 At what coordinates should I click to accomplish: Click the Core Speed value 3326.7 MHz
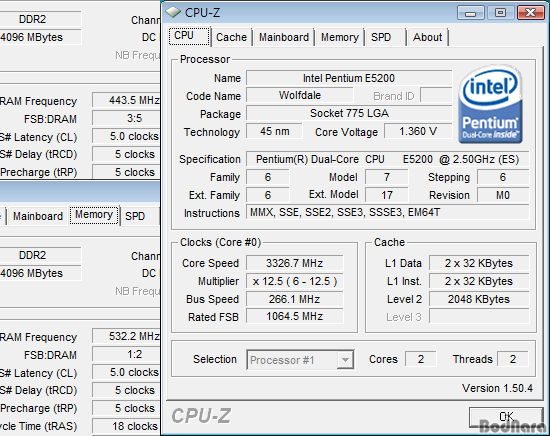point(294,263)
